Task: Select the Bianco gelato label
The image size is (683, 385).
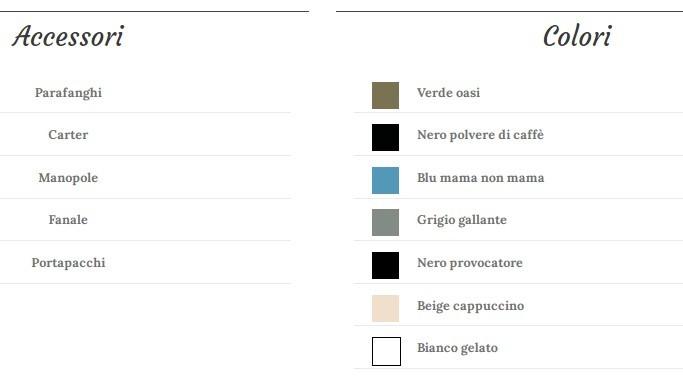Action: tap(457, 348)
